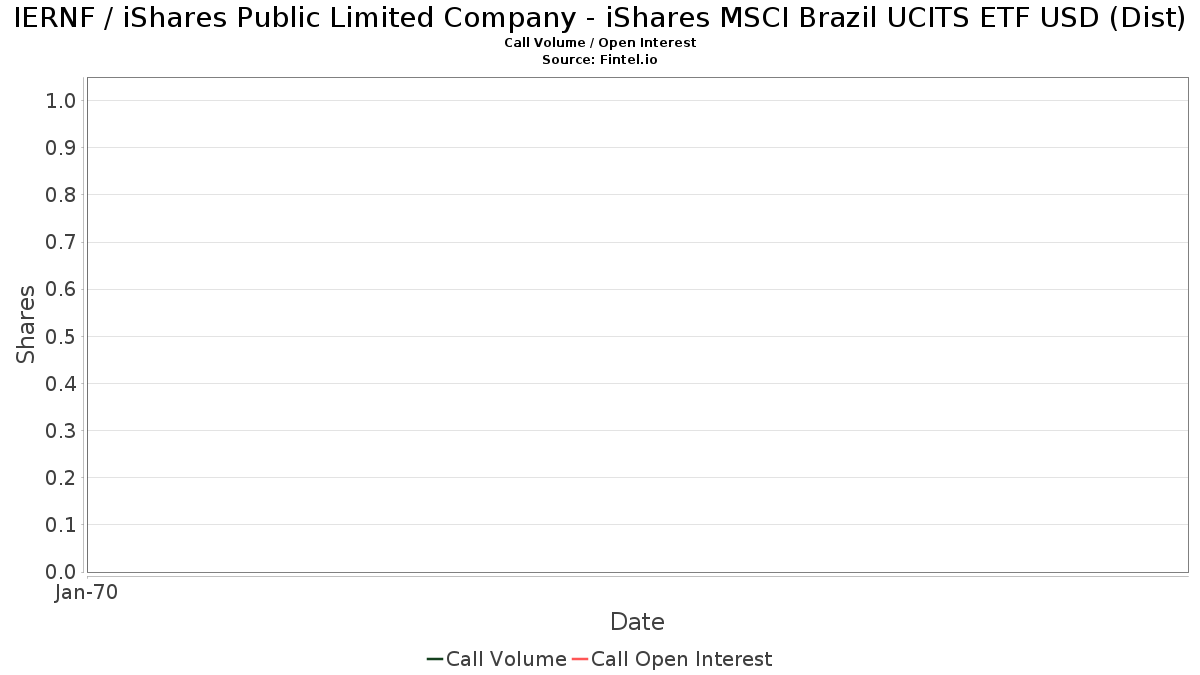Screen dimensions: 1200x675
Task: Click the 0.6 y-axis tick label
Action: click(61, 289)
